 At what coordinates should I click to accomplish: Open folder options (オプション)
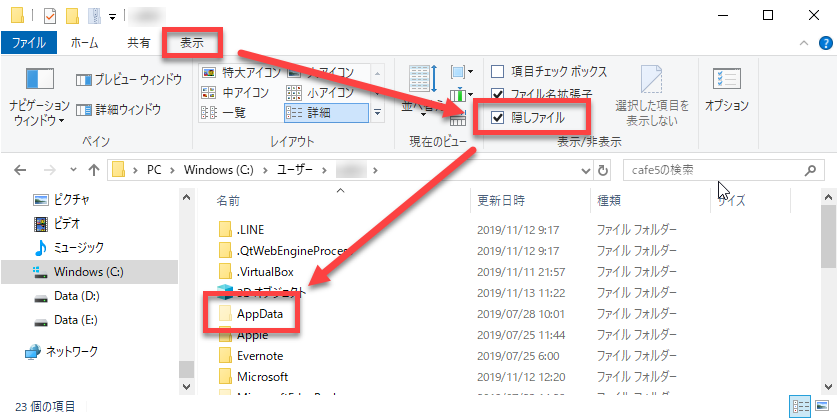tap(726, 88)
